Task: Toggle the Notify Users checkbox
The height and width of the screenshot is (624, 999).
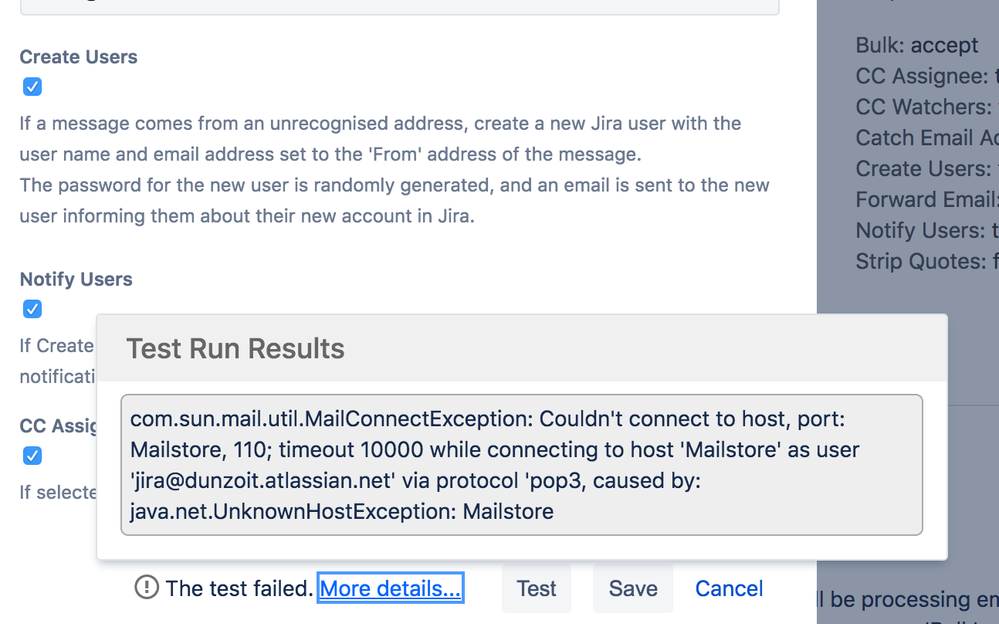Action: (x=32, y=309)
